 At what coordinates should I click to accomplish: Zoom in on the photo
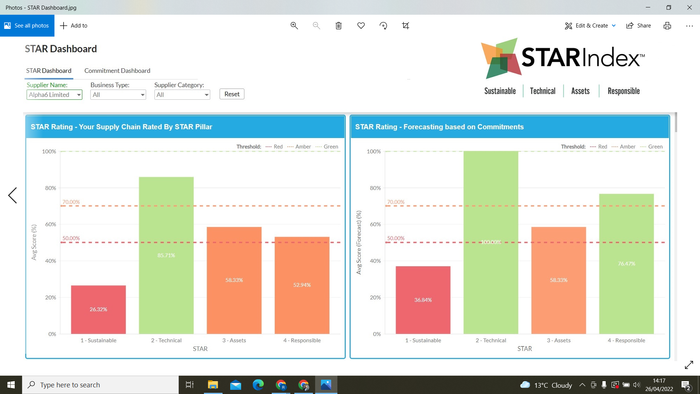[294, 26]
